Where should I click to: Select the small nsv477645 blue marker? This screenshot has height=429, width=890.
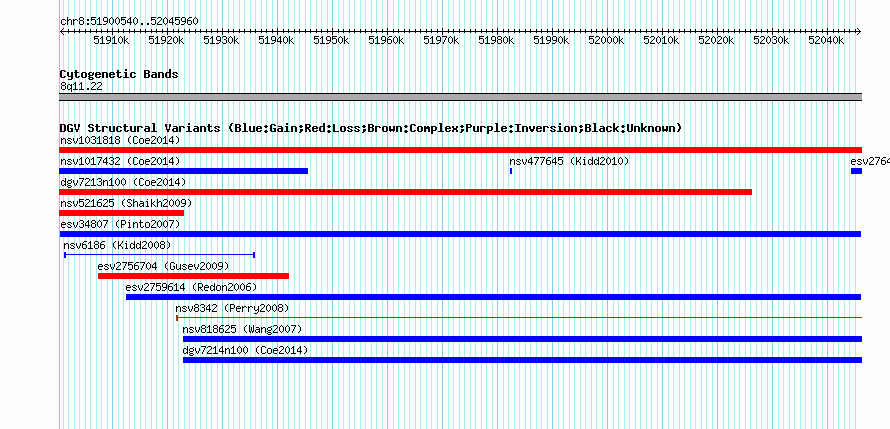511,171
